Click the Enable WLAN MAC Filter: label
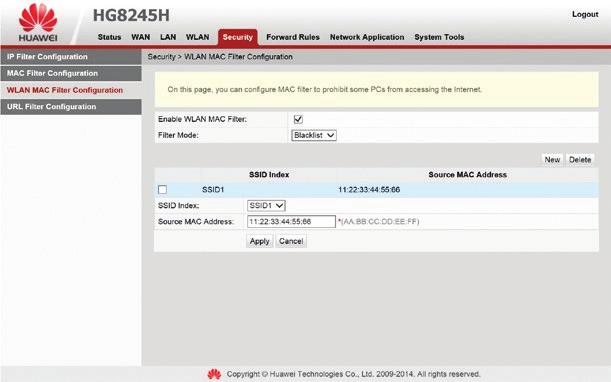611x382 pixels. point(202,119)
